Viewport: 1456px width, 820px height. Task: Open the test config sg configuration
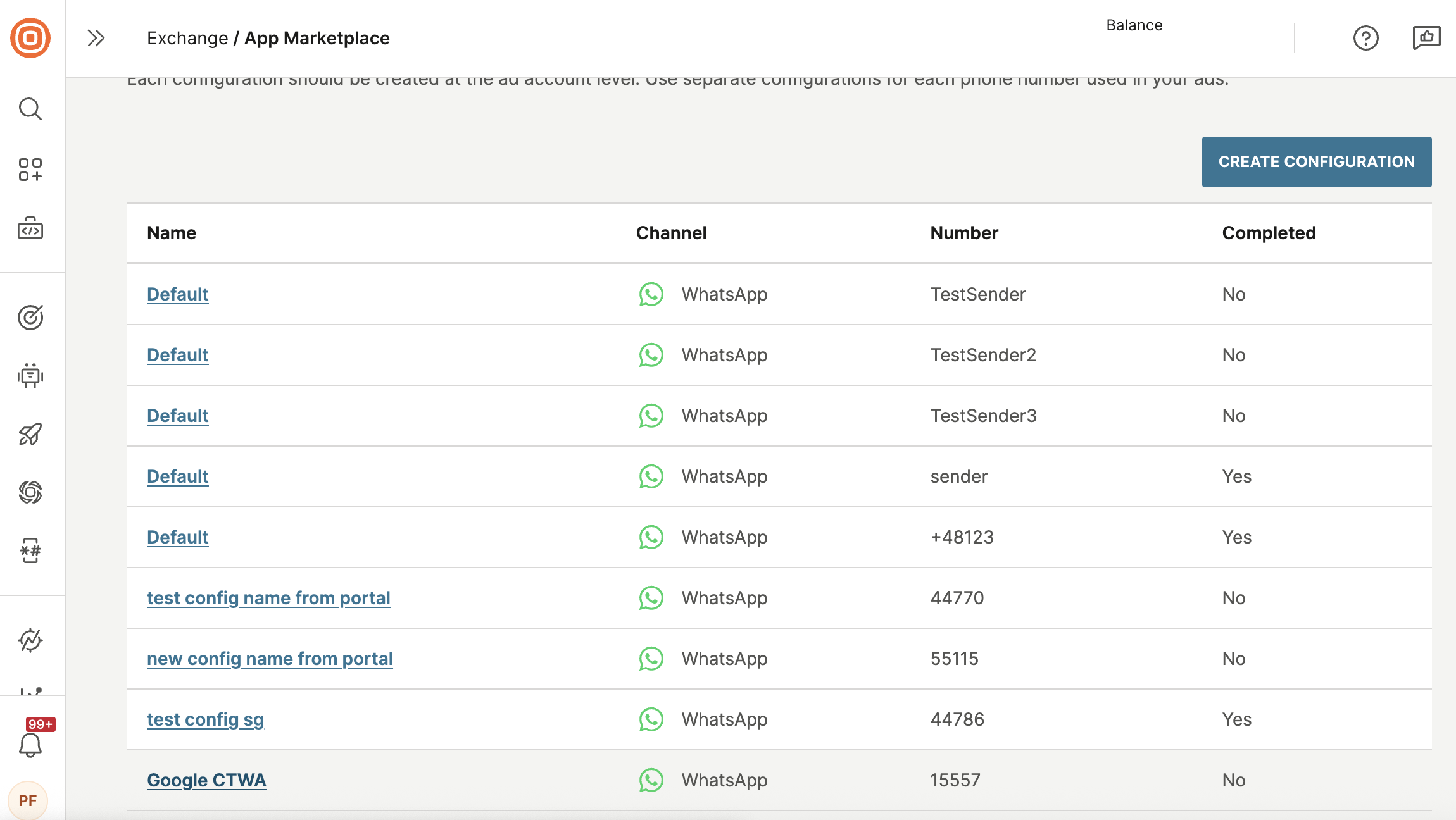click(x=205, y=719)
